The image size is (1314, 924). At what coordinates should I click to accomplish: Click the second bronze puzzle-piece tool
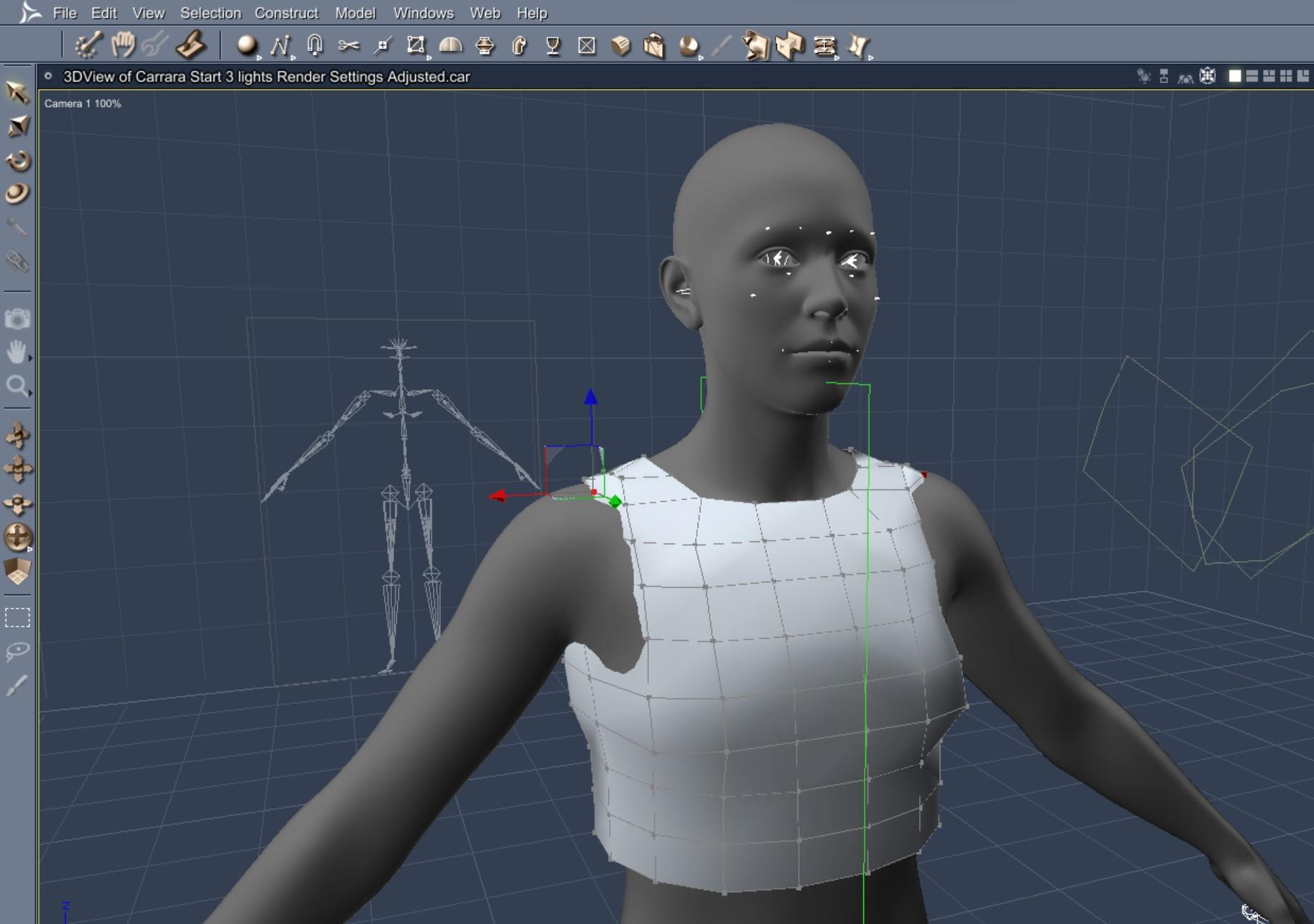[x=790, y=46]
